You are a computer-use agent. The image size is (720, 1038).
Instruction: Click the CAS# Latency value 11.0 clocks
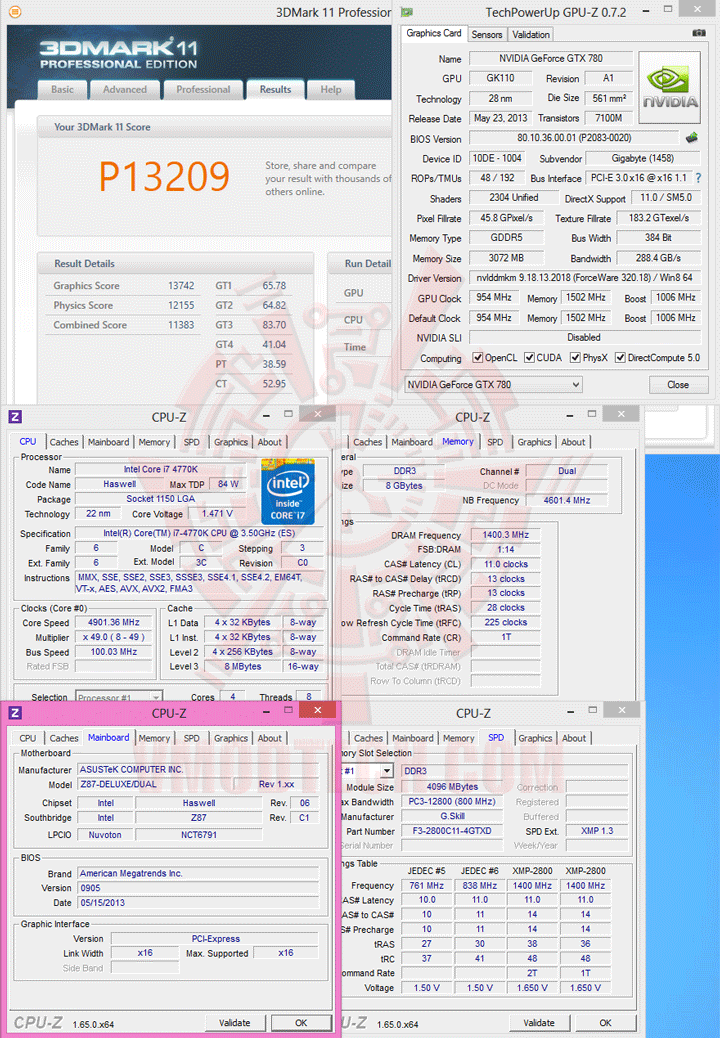click(506, 564)
